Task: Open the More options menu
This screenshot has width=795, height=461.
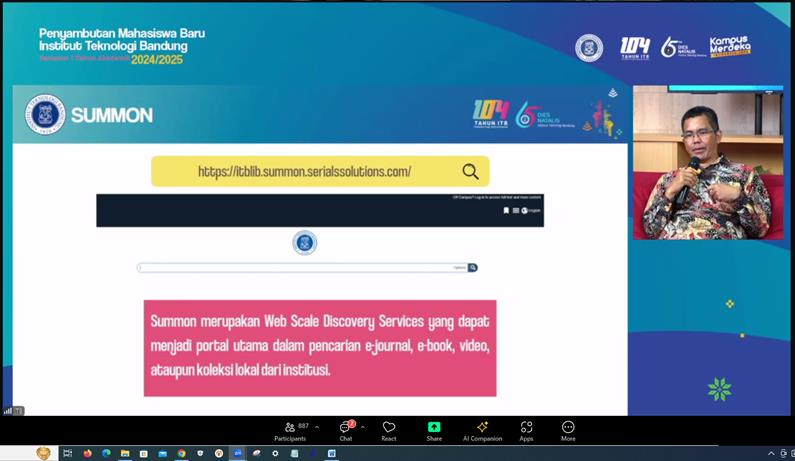Action: coord(568,432)
